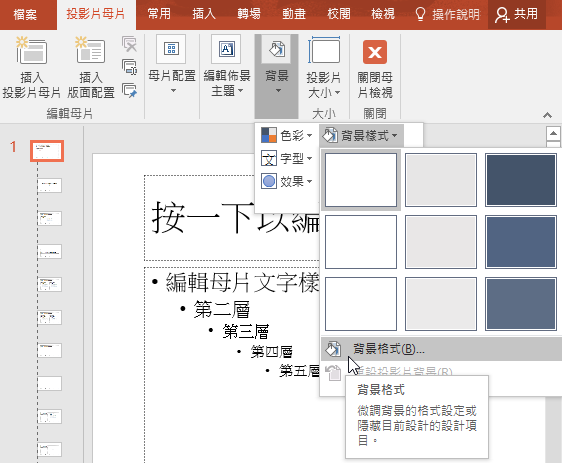Switch to the Insert (插入) tab
562x463 pixels.
pos(204,14)
